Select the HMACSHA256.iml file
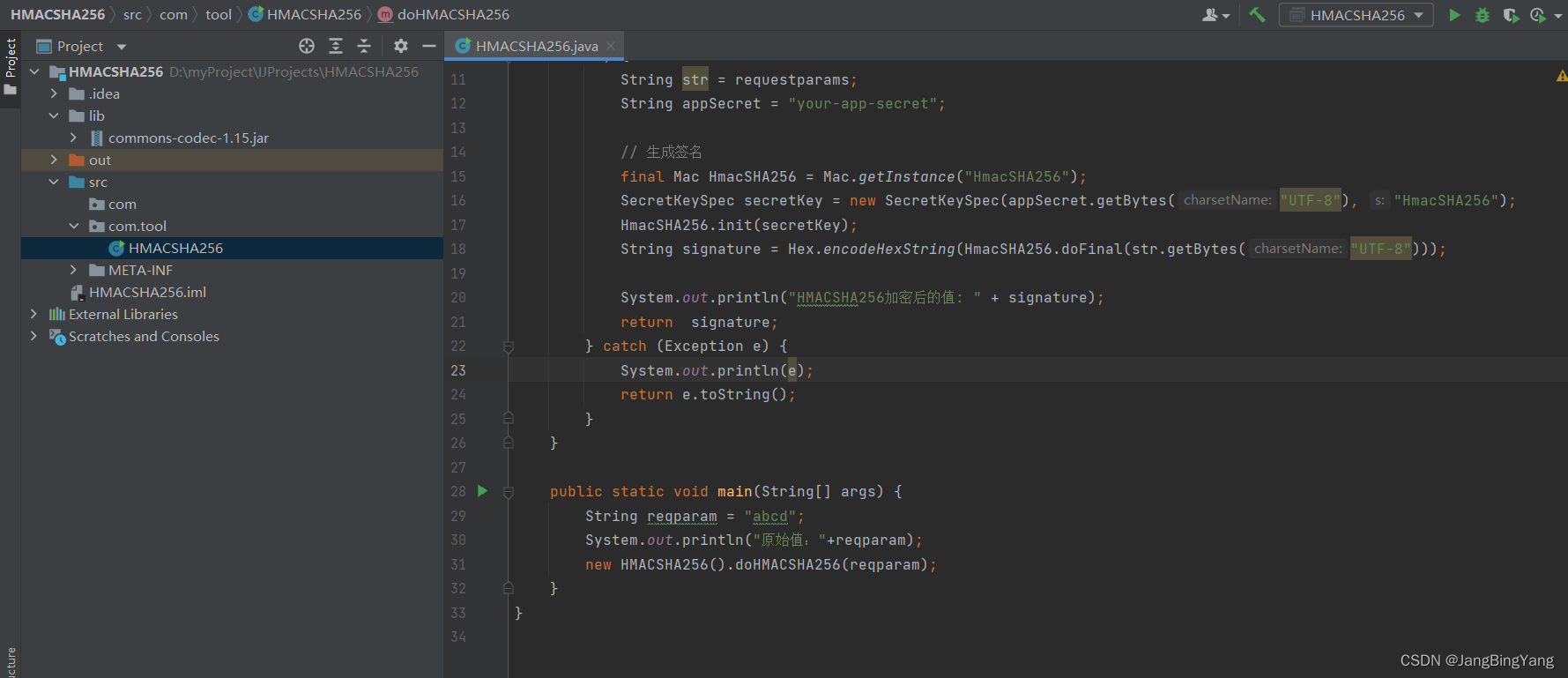 [x=232, y=292]
